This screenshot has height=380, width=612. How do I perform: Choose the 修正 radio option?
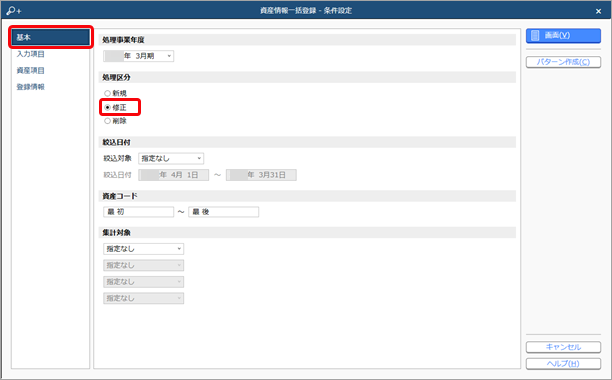116,107
